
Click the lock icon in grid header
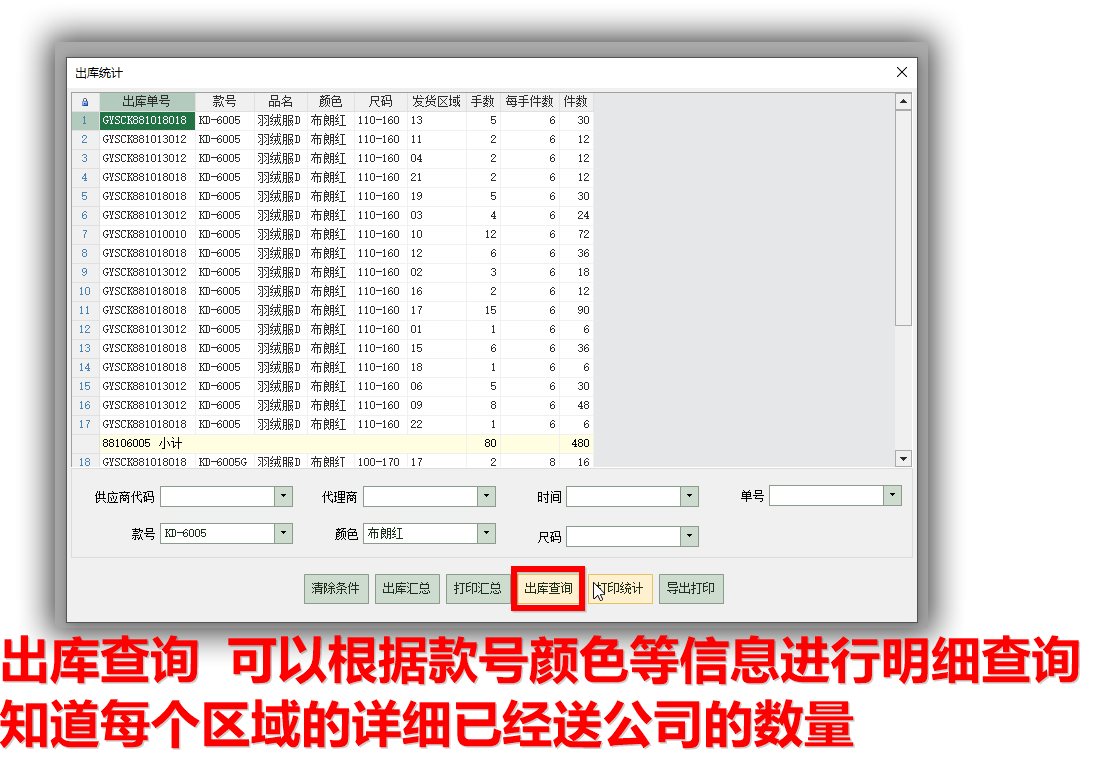(85, 102)
